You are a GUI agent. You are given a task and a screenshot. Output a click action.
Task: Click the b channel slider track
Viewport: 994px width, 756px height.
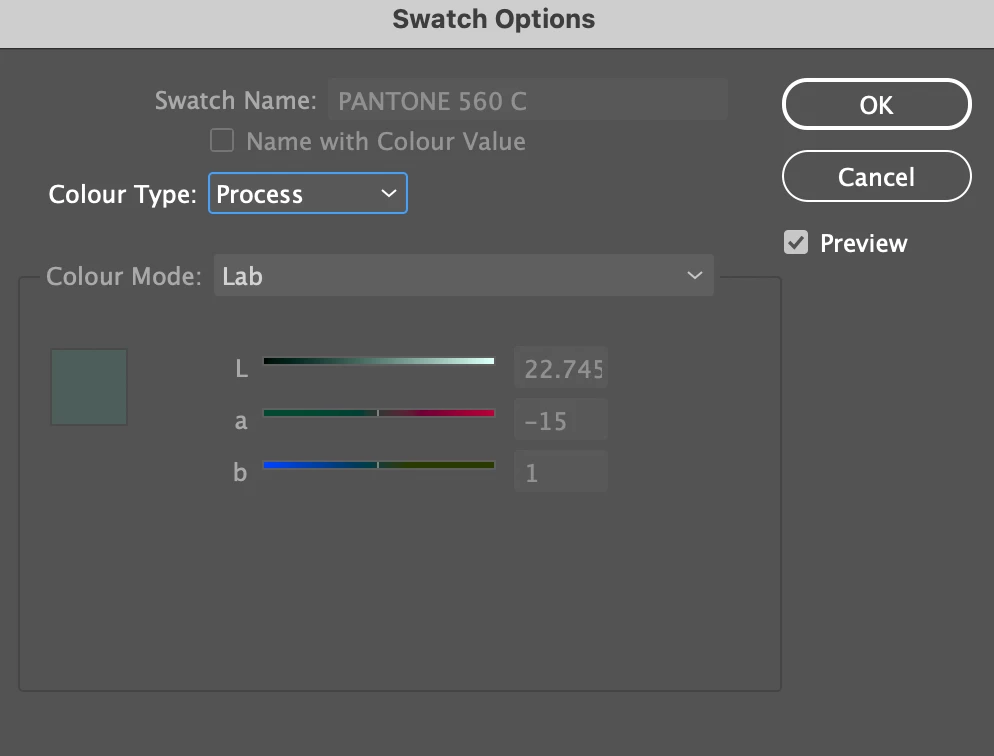point(379,465)
